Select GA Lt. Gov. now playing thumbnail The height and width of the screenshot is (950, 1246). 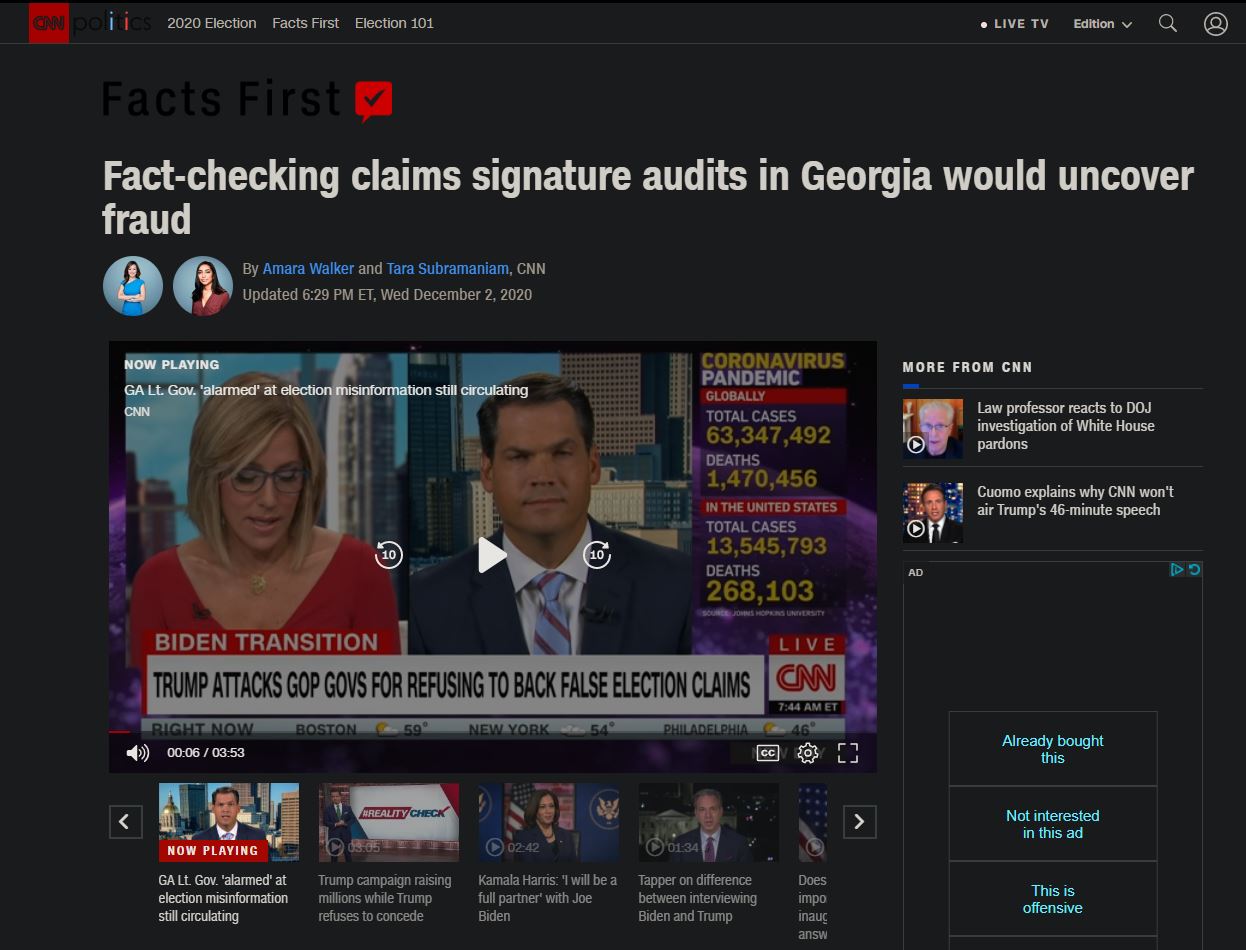pyautogui.click(x=229, y=822)
